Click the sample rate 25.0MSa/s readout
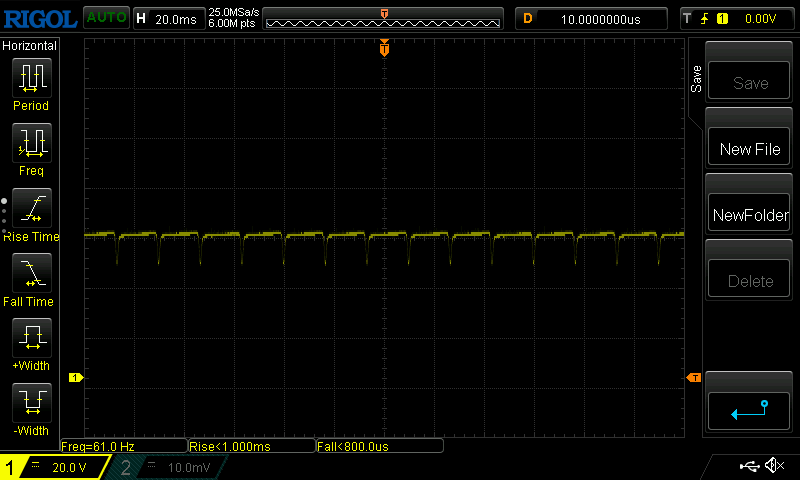This screenshot has height=480, width=800. [x=234, y=12]
